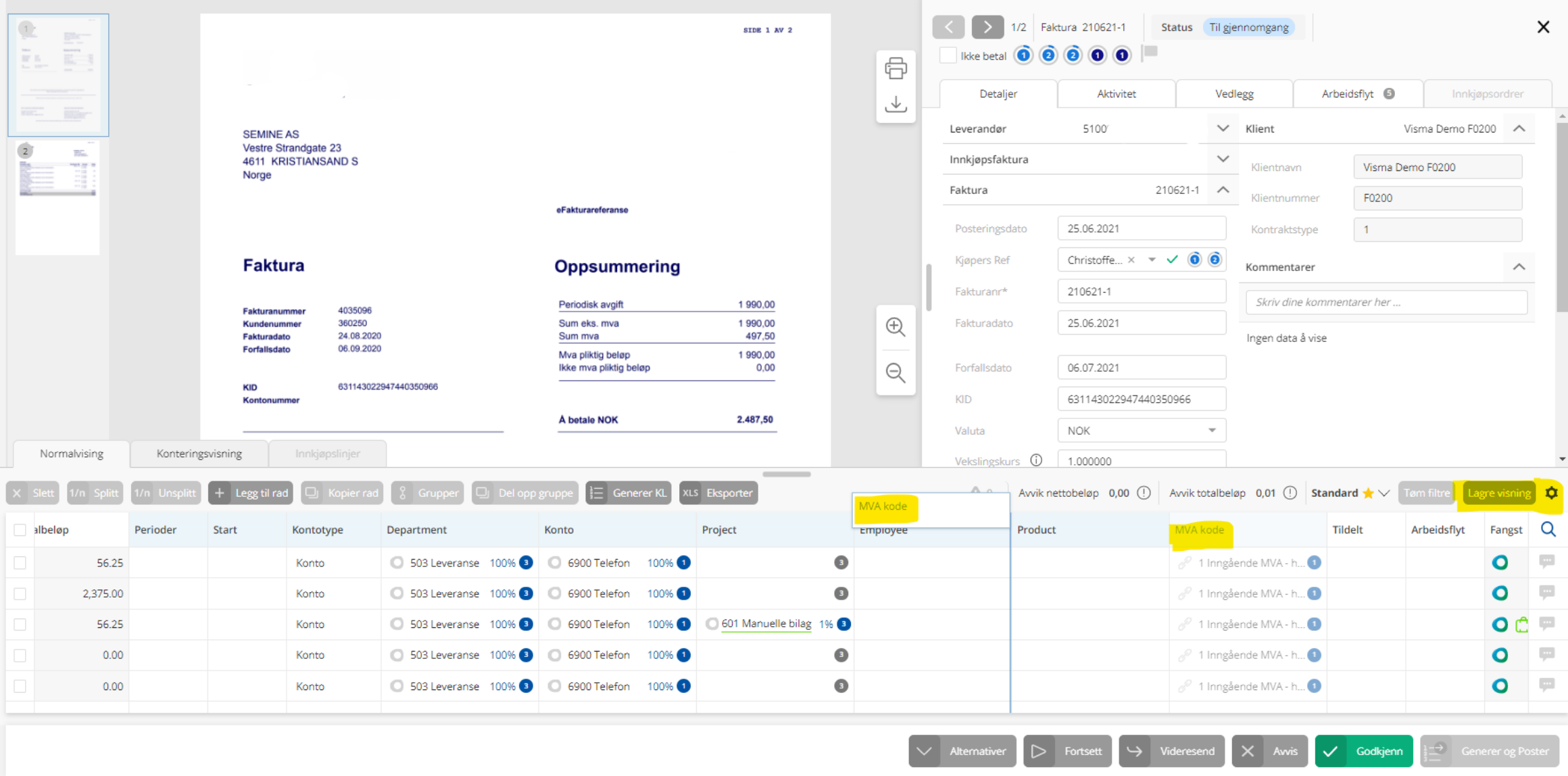
Task: Click the print document icon
Action: [x=896, y=68]
